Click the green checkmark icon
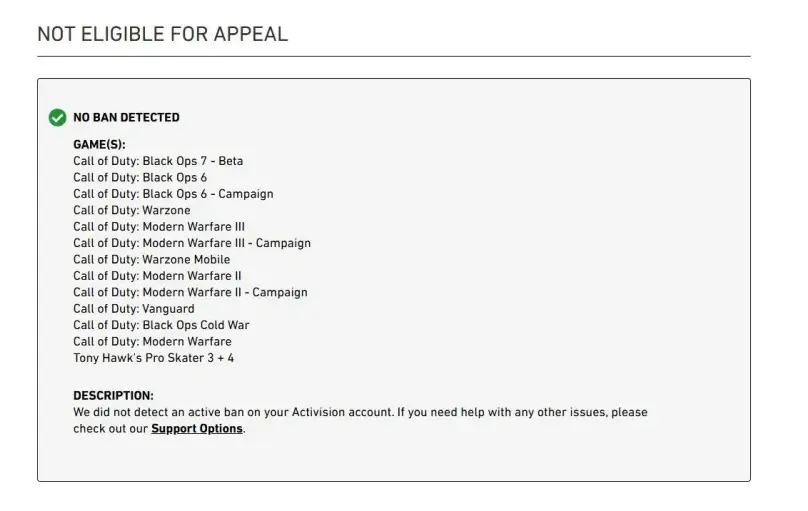This screenshot has height=511, width=808. click(58, 118)
